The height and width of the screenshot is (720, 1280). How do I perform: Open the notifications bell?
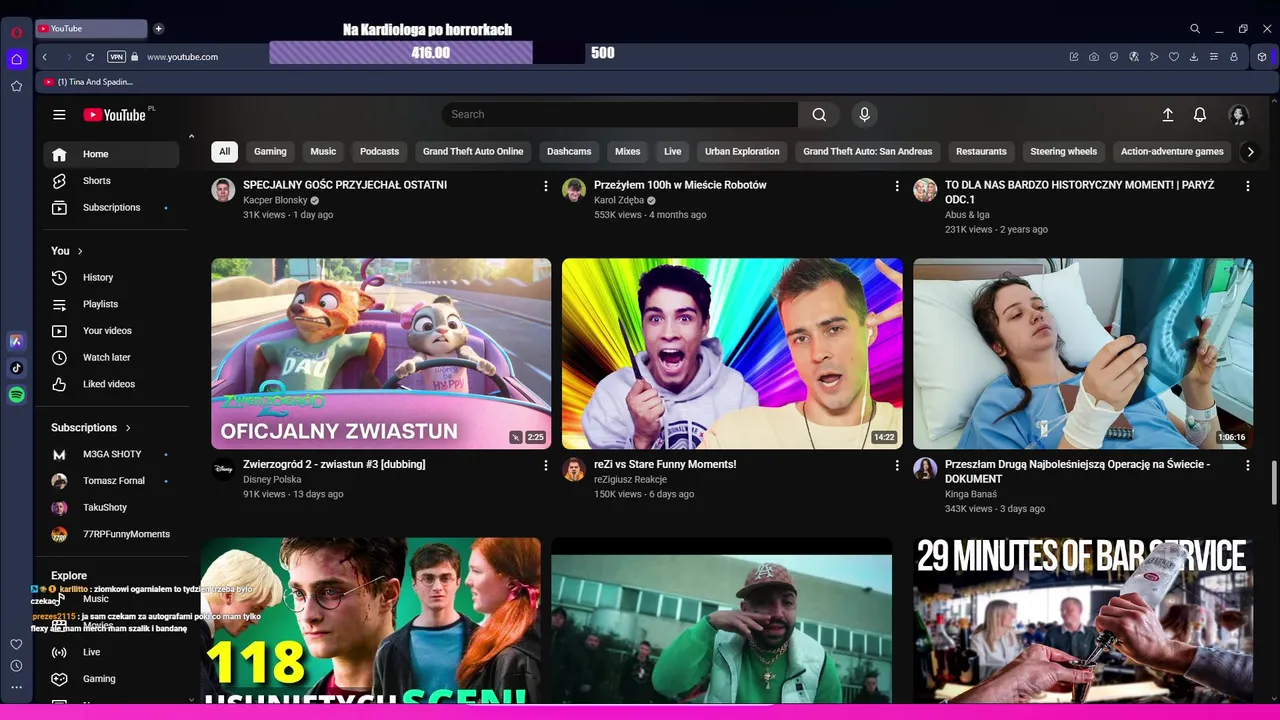pyautogui.click(x=1200, y=115)
